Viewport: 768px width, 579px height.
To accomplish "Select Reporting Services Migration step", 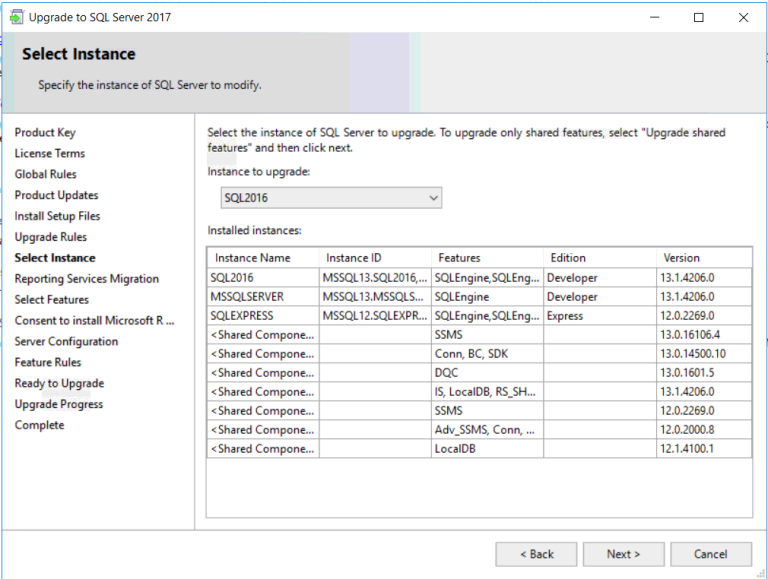I will pyautogui.click(x=86, y=279).
